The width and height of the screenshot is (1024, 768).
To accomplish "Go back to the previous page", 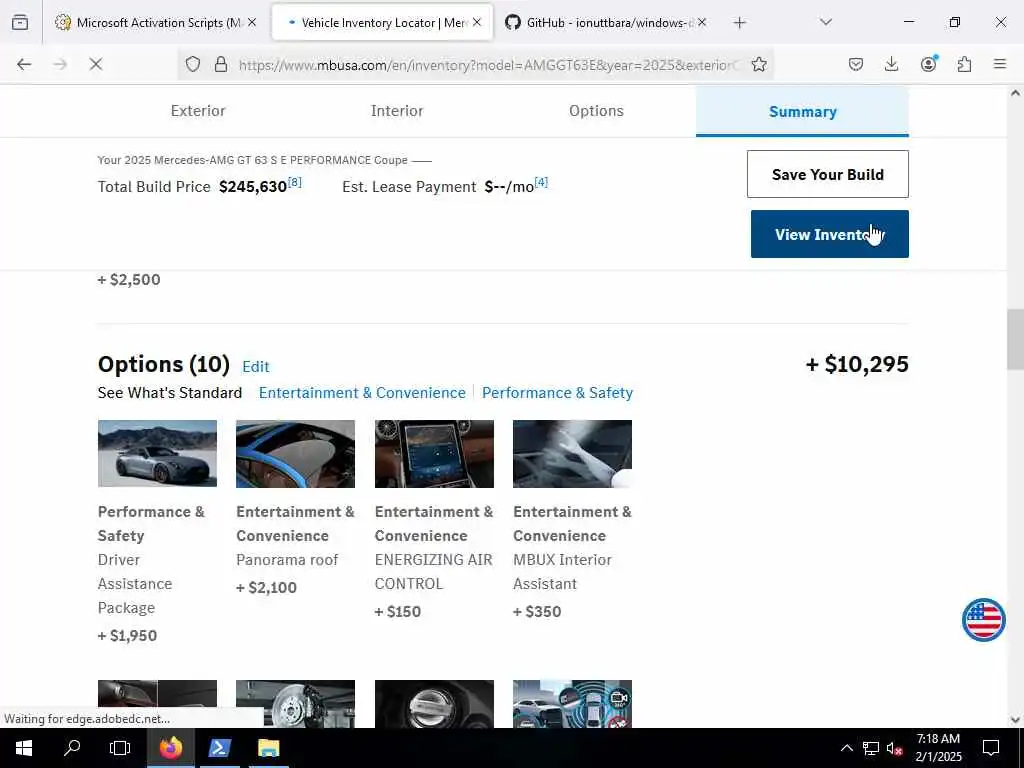I will [x=24, y=64].
